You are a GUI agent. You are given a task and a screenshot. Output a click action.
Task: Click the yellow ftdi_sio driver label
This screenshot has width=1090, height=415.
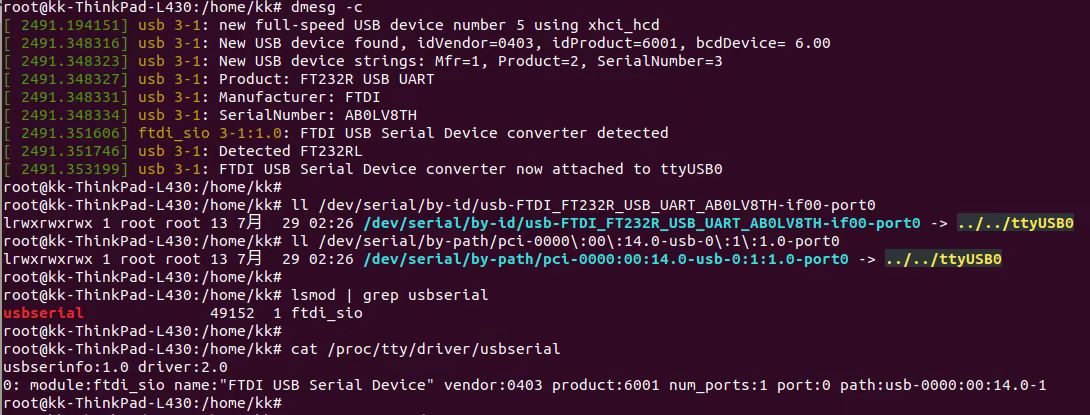point(165,133)
